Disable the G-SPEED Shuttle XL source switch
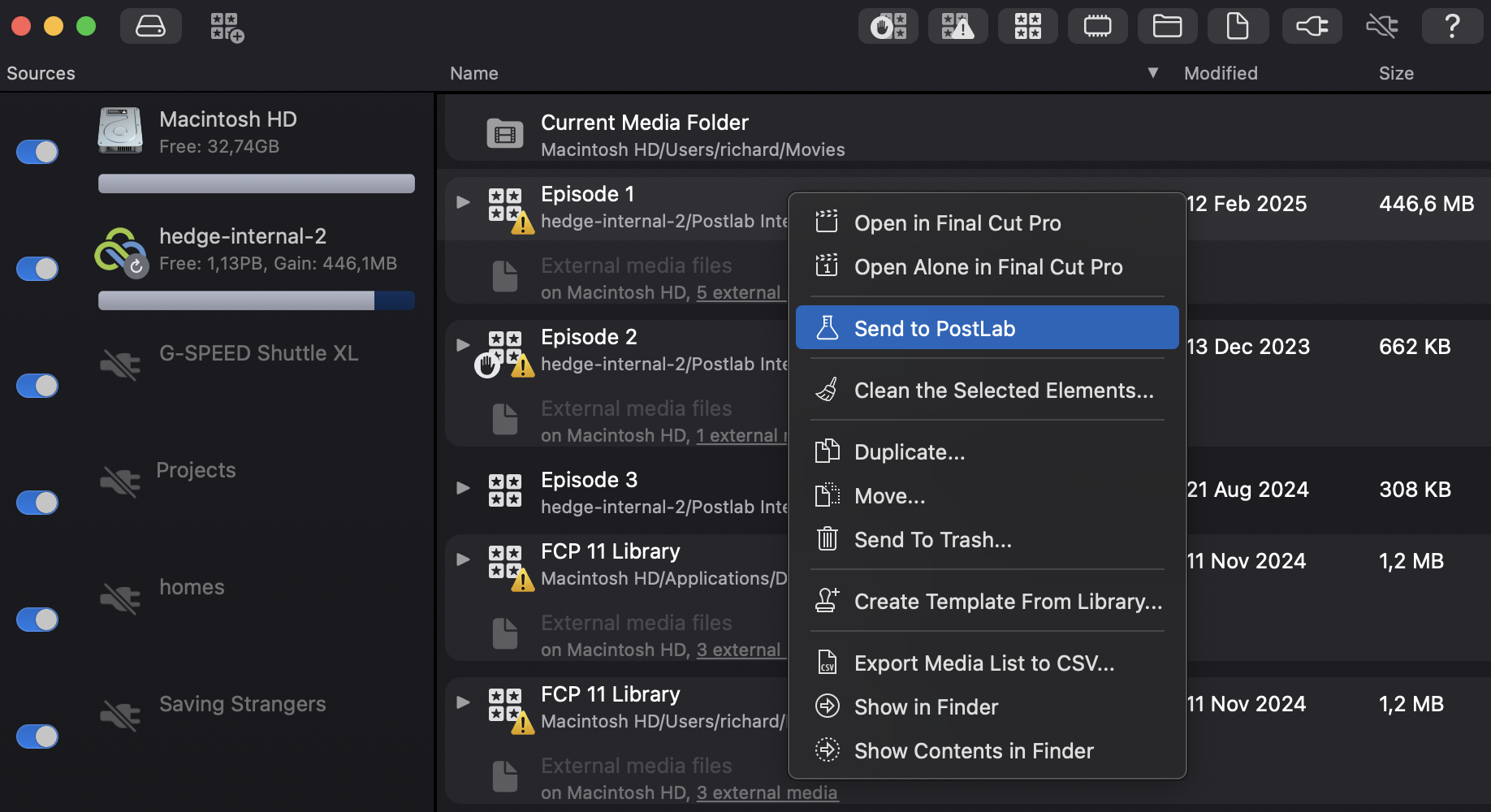The height and width of the screenshot is (812, 1491). click(x=37, y=386)
